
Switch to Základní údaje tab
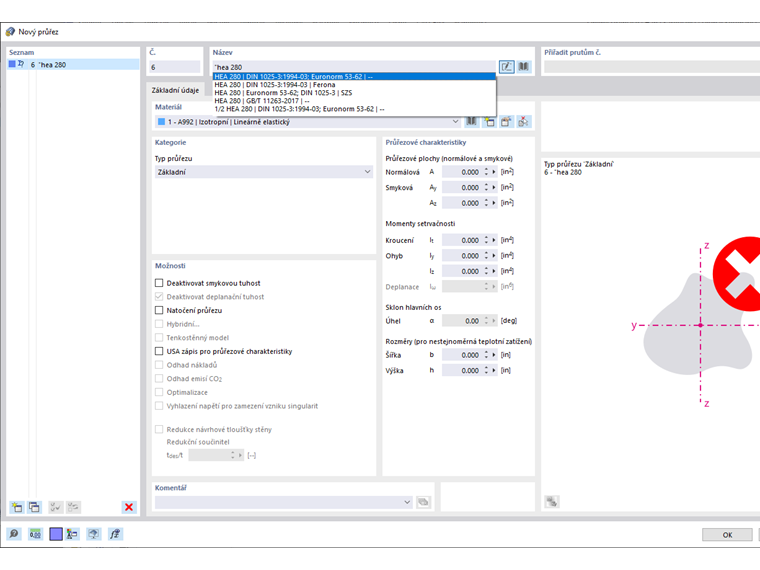click(x=175, y=90)
